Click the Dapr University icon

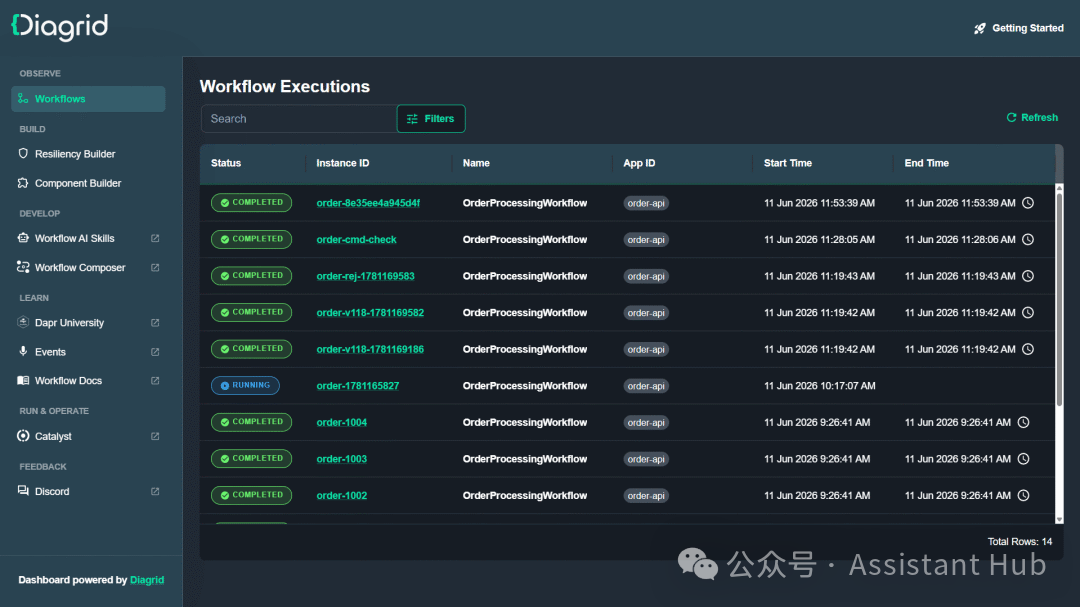pos(23,322)
